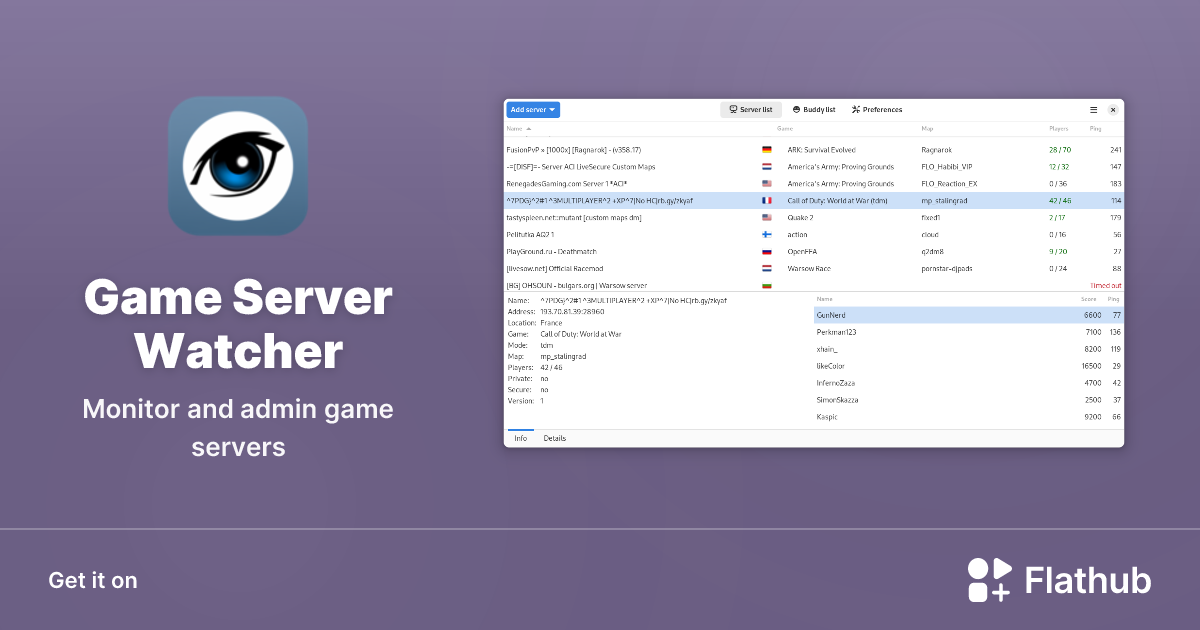Click the Game Server Watcher eye app icon
The image size is (1200, 630).
(x=238, y=164)
